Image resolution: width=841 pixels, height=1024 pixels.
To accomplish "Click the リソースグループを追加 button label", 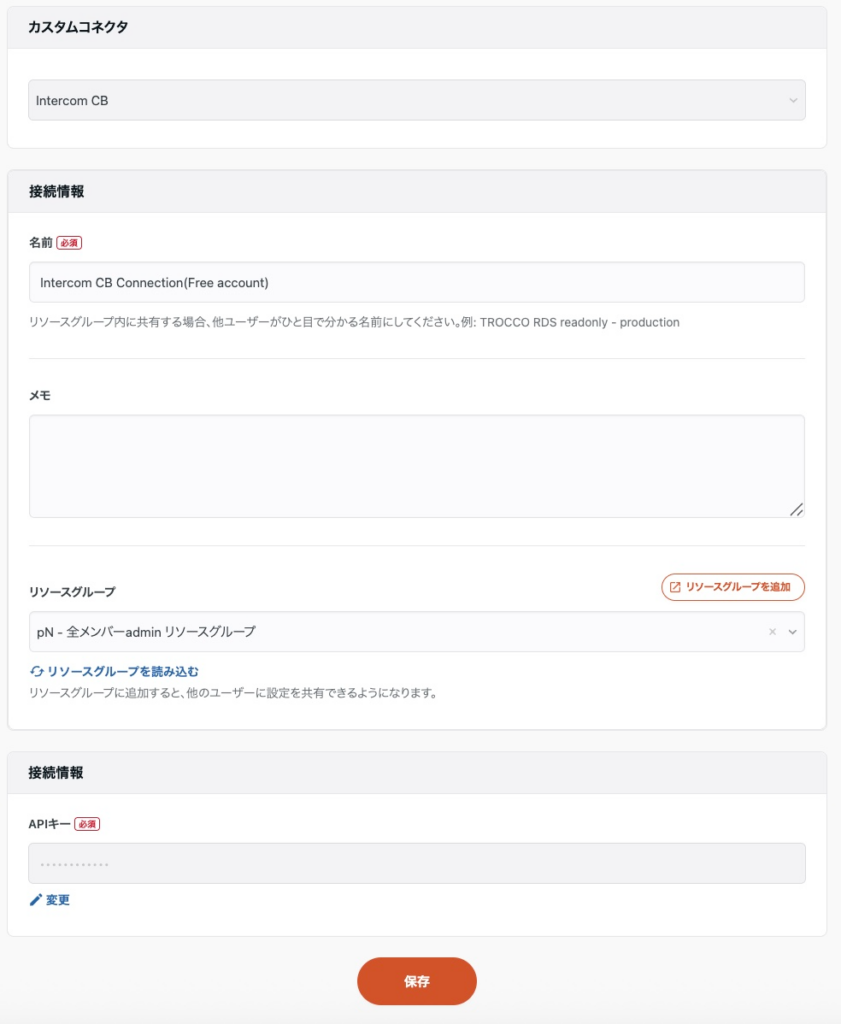I will pos(738,587).
